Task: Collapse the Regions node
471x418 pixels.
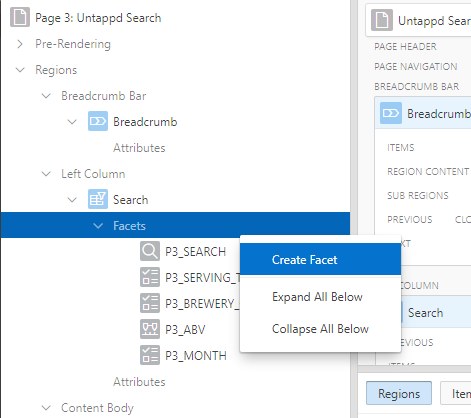Action: pos(20,70)
